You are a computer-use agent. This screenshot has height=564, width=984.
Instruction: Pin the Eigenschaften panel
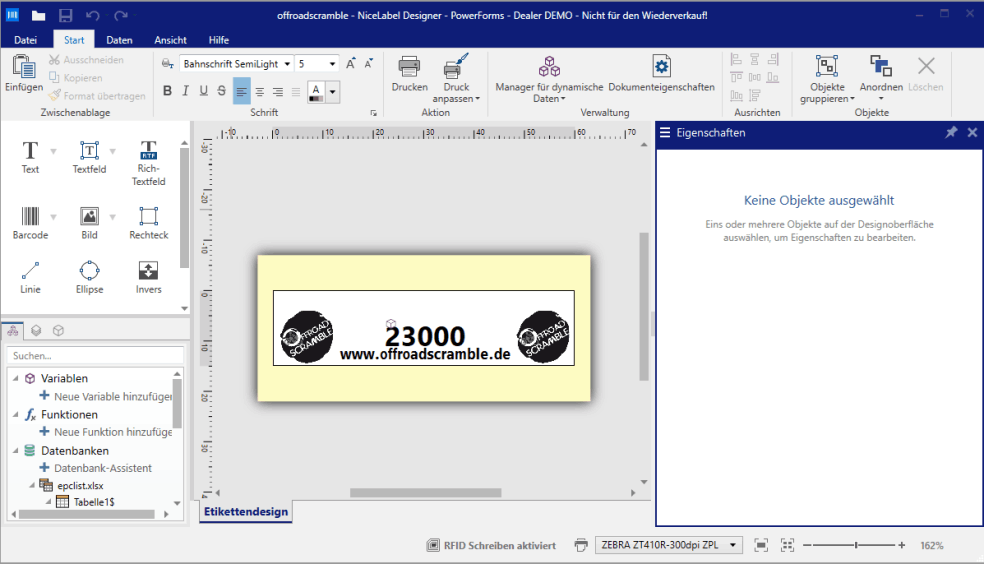pos(951,132)
